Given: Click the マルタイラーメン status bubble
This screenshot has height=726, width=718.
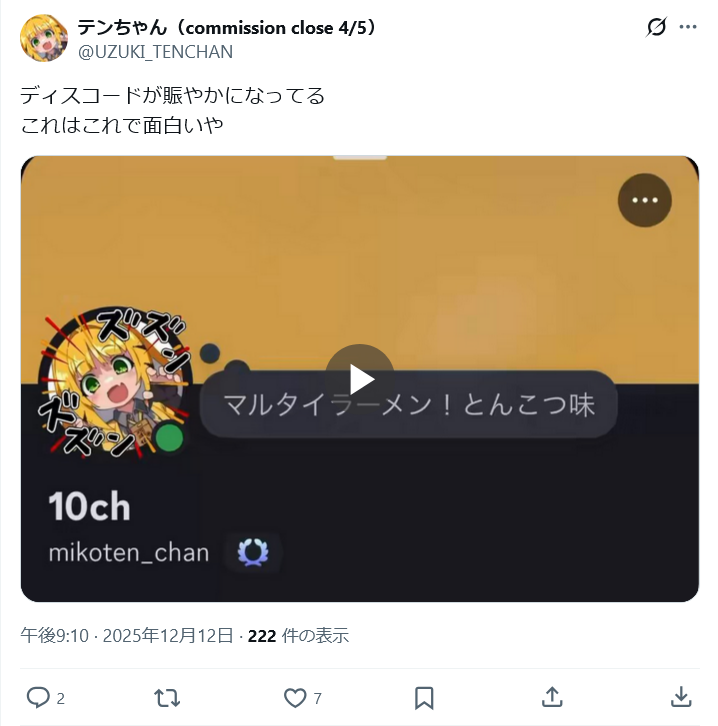Looking at the screenshot, I should (x=409, y=405).
